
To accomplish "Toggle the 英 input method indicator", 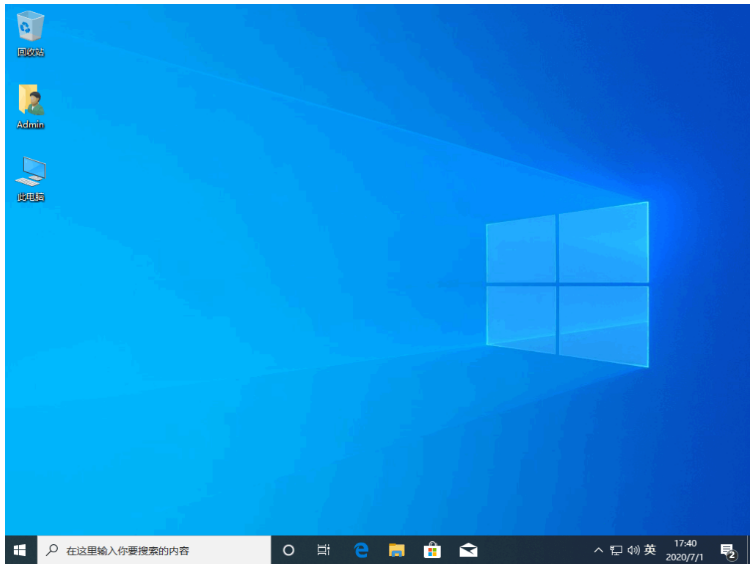I will [x=650, y=550].
